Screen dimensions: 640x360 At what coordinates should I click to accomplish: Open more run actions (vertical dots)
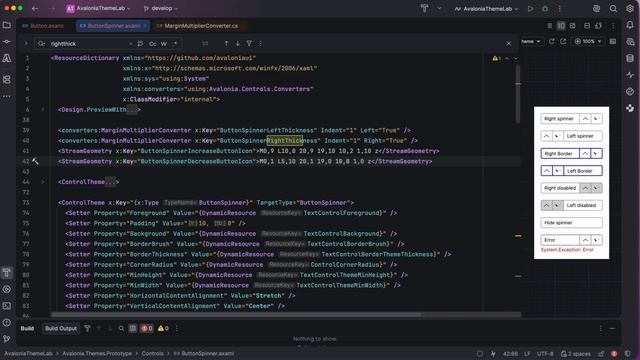[x=560, y=8]
